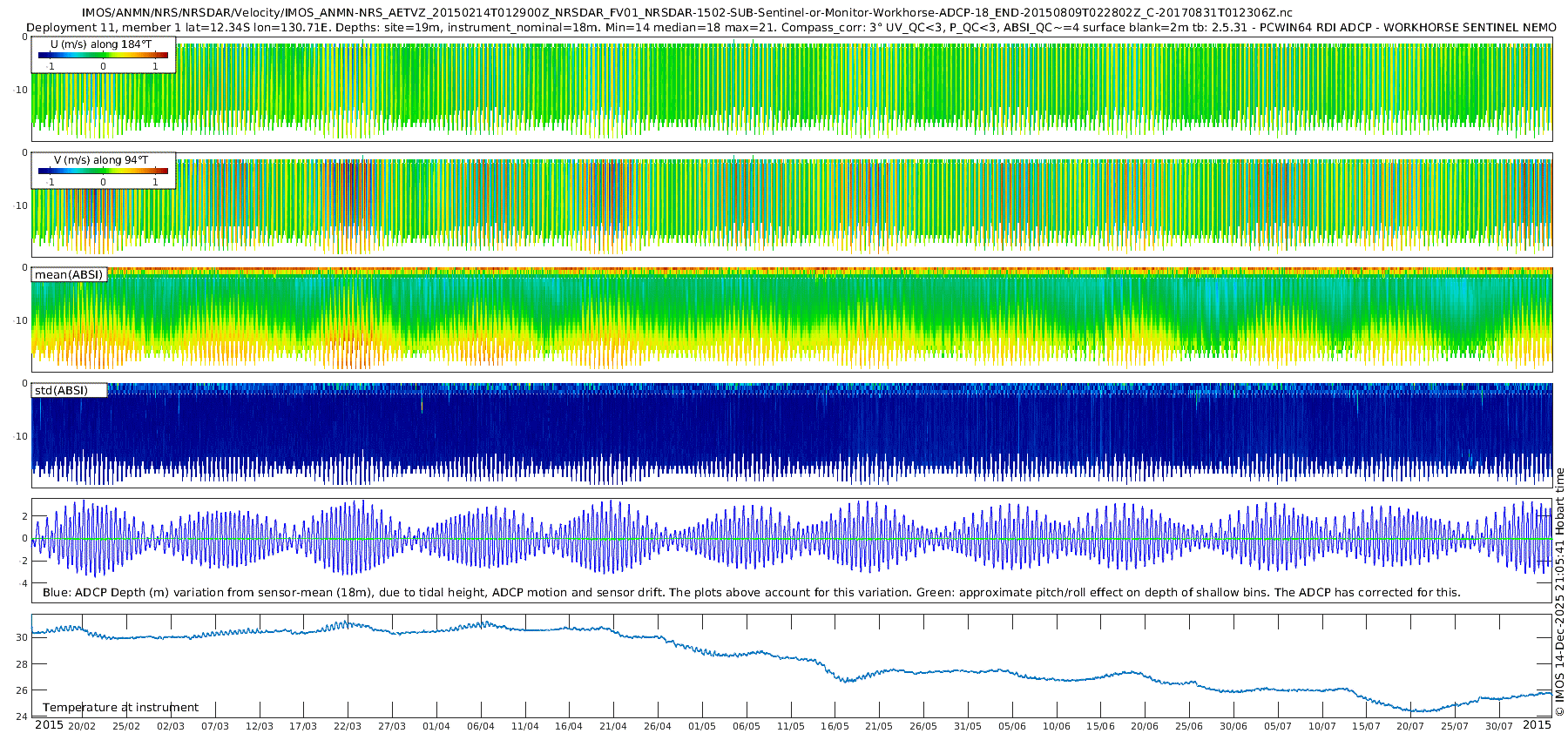Select the 01/05 date tick label
Viewport: 1568px width, 740px height.
click(701, 726)
